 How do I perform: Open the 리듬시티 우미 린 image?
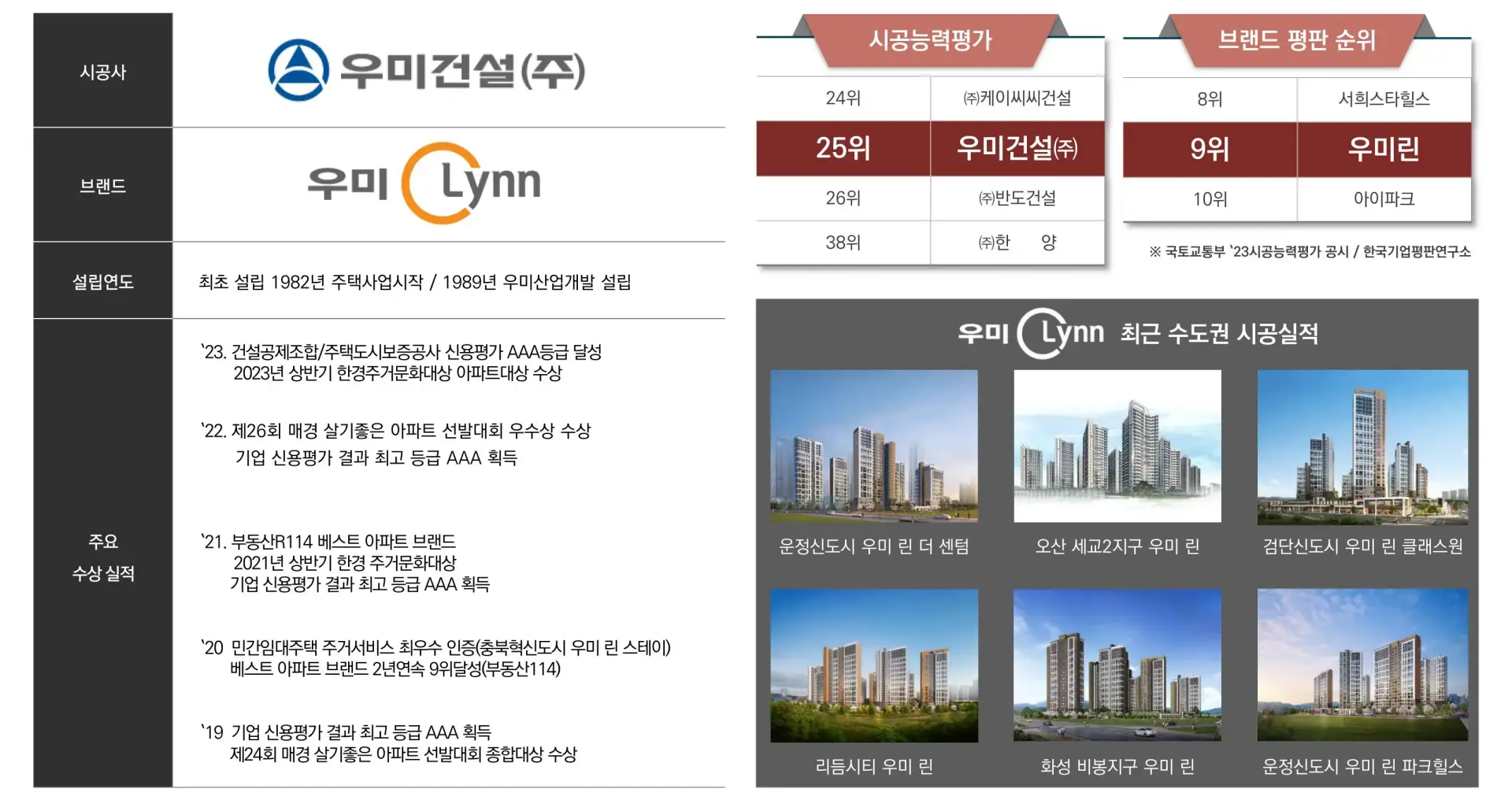pyautogui.click(x=874, y=666)
